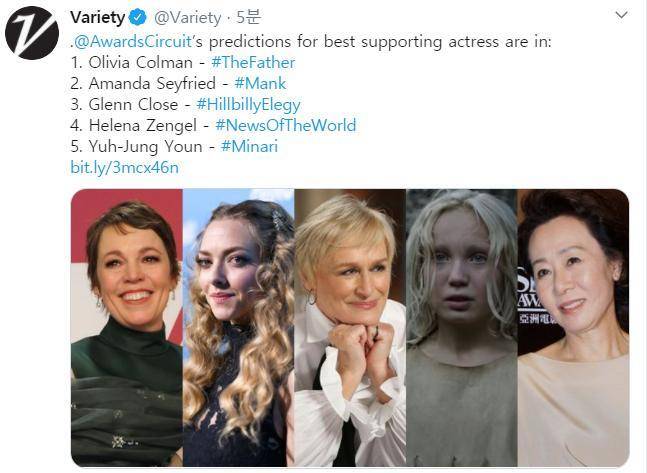Open the bit.ly/3mcx46n link
This screenshot has height=473, width=647.
pos(125,167)
